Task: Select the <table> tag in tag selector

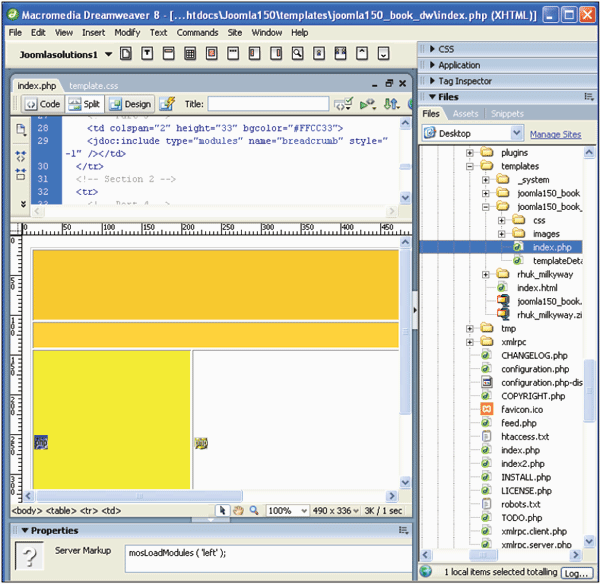Action: click(61, 511)
